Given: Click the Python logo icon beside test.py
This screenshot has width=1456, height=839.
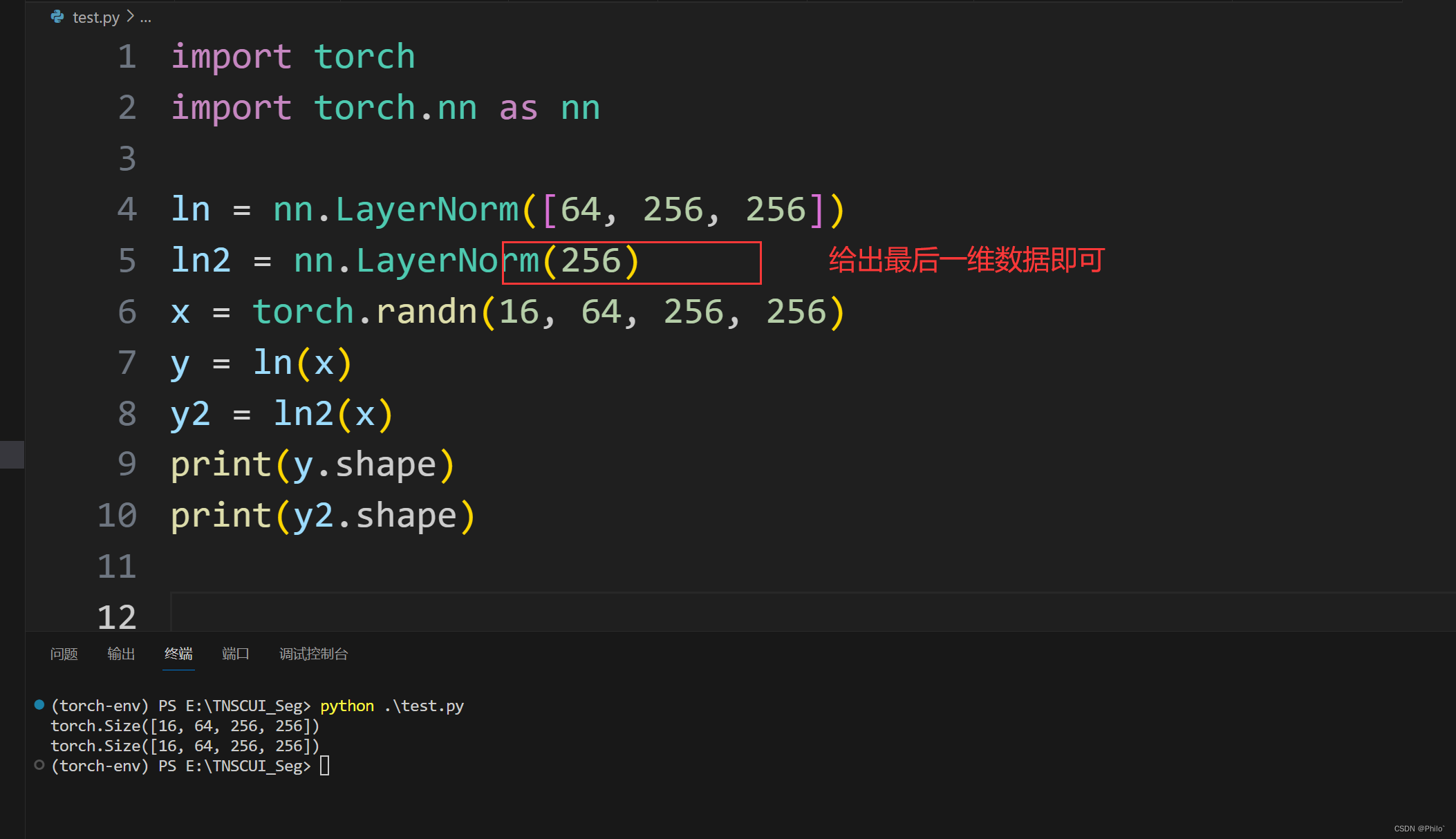Looking at the screenshot, I should click(56, 17).
